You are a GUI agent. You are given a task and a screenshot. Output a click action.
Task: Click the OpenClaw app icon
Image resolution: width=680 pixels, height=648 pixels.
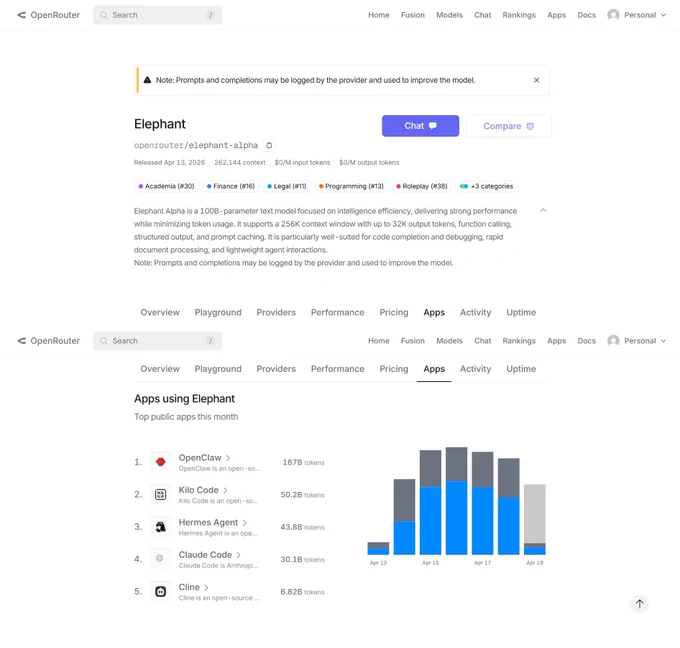[160, 462]
